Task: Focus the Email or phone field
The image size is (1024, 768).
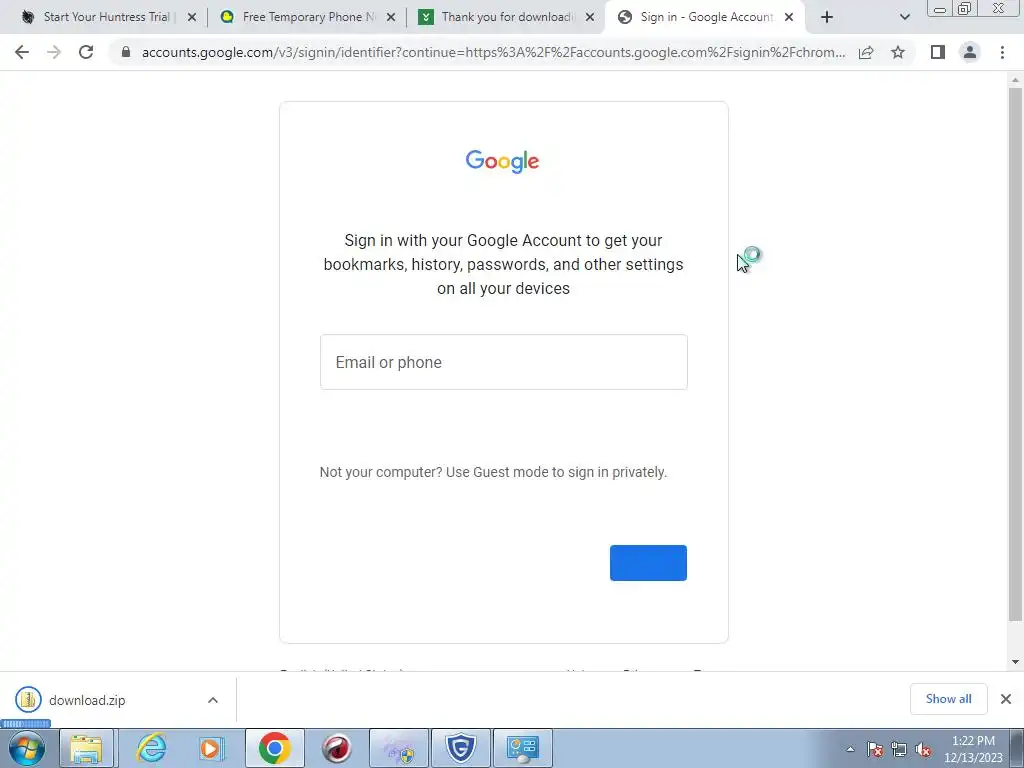Action: click(x=504, y=362)
